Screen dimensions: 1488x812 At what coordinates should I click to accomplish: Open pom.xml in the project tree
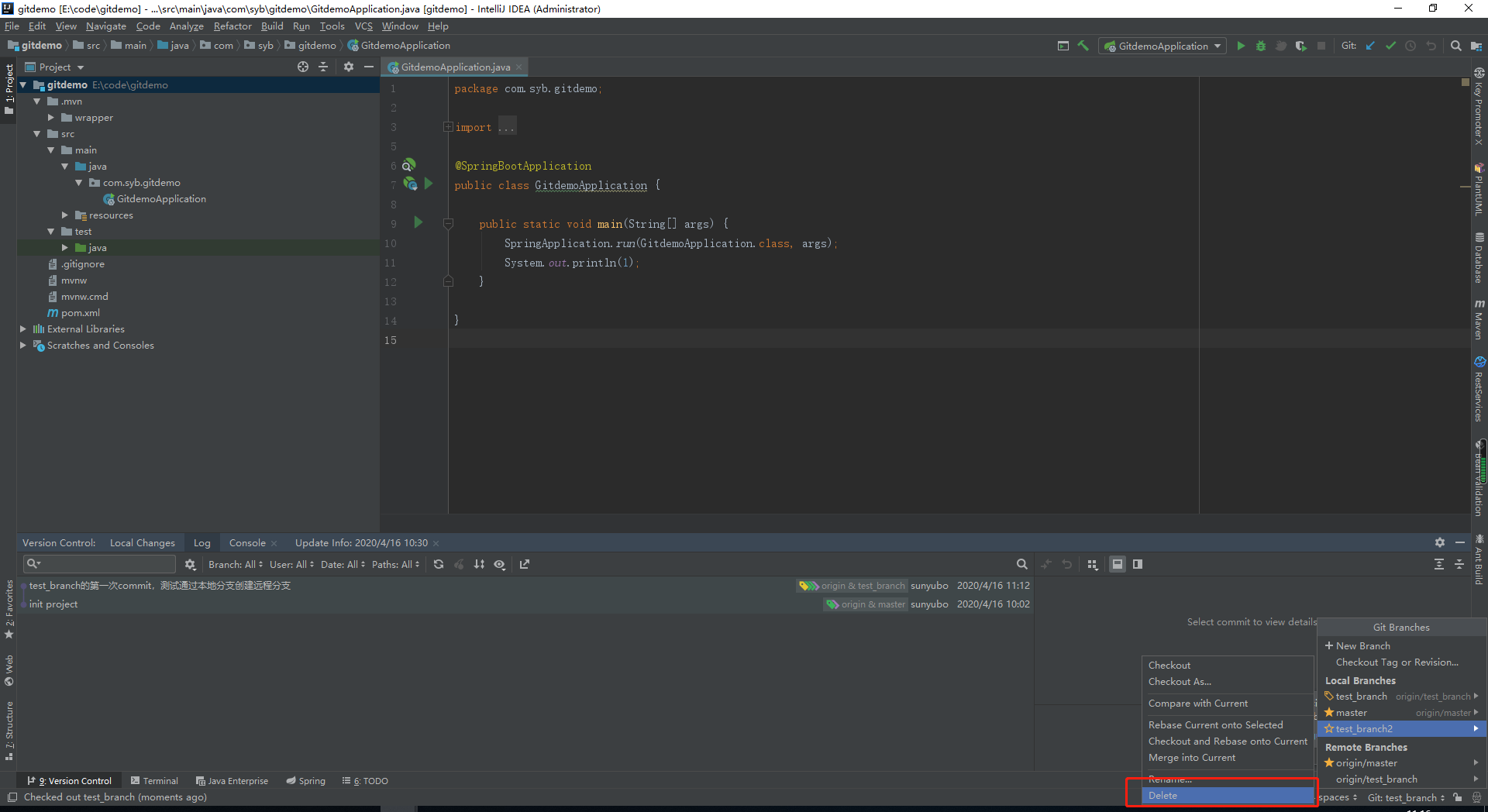click(81, 313)
